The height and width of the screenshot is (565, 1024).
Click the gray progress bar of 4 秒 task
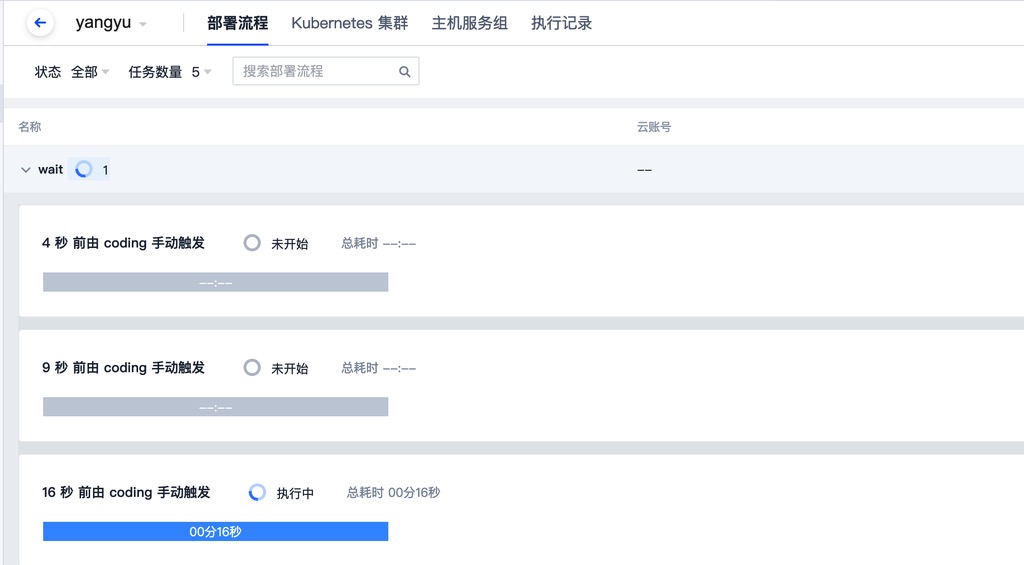[215, 283]
